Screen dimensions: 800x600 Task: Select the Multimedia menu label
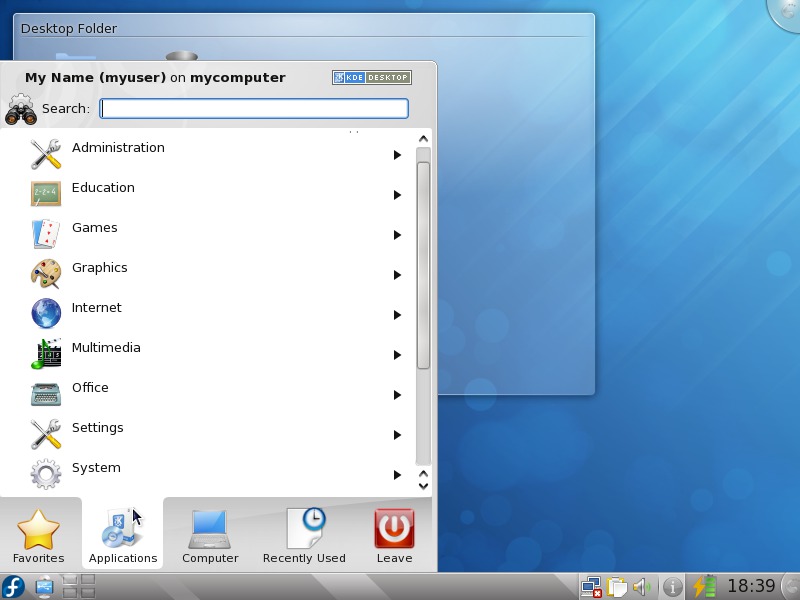pyautogui.click(x=106, y=347)
